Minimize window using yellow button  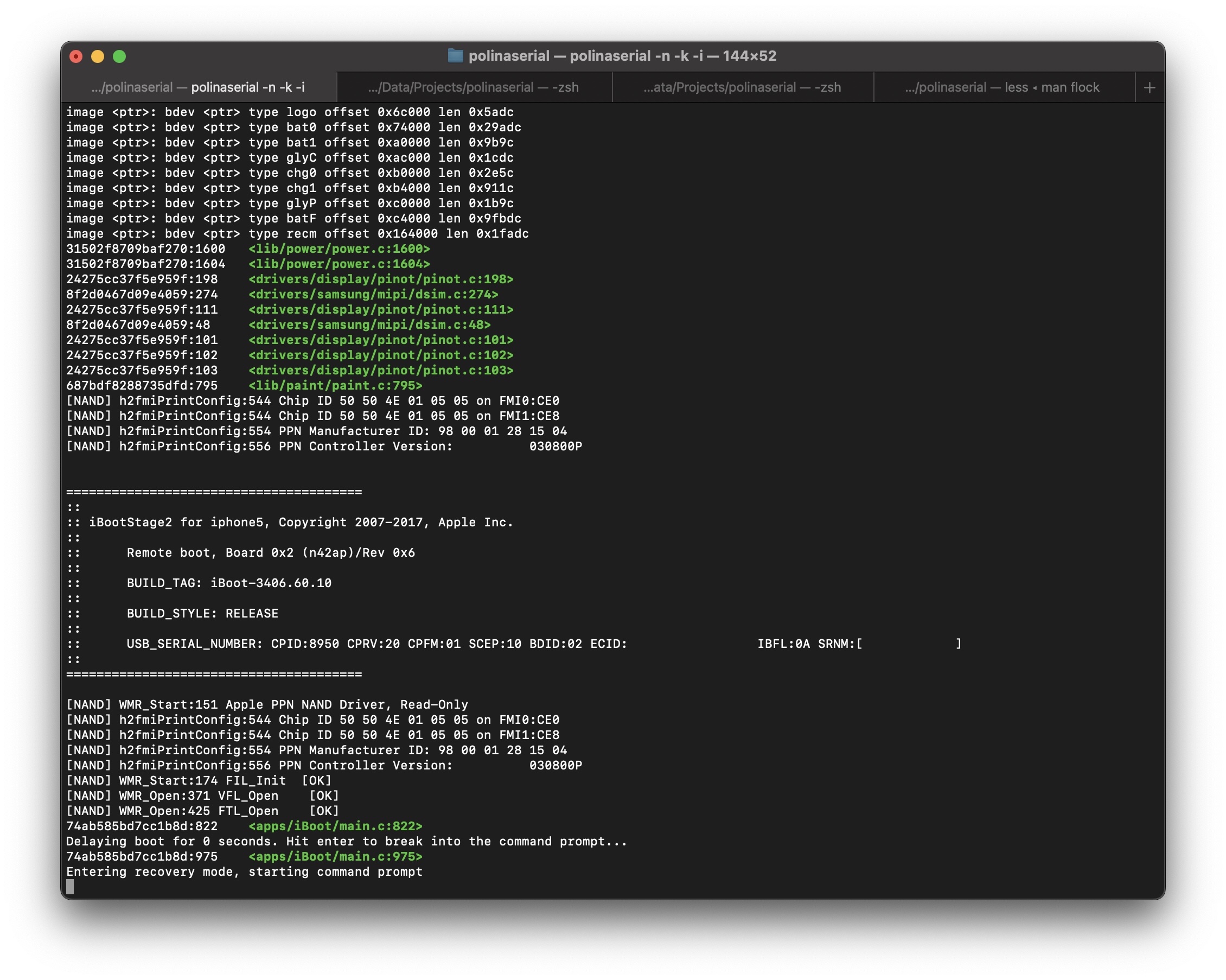pyautogui.click(x=98, y=56)
